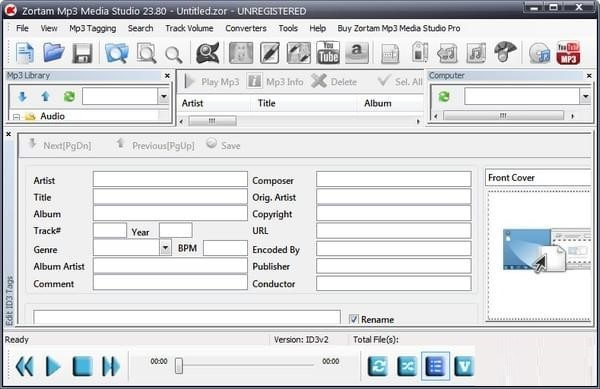This screenshot has width=600, height=389.
Task: Refresh the Mp3 Library with green icon
Action: pos(69,96)
